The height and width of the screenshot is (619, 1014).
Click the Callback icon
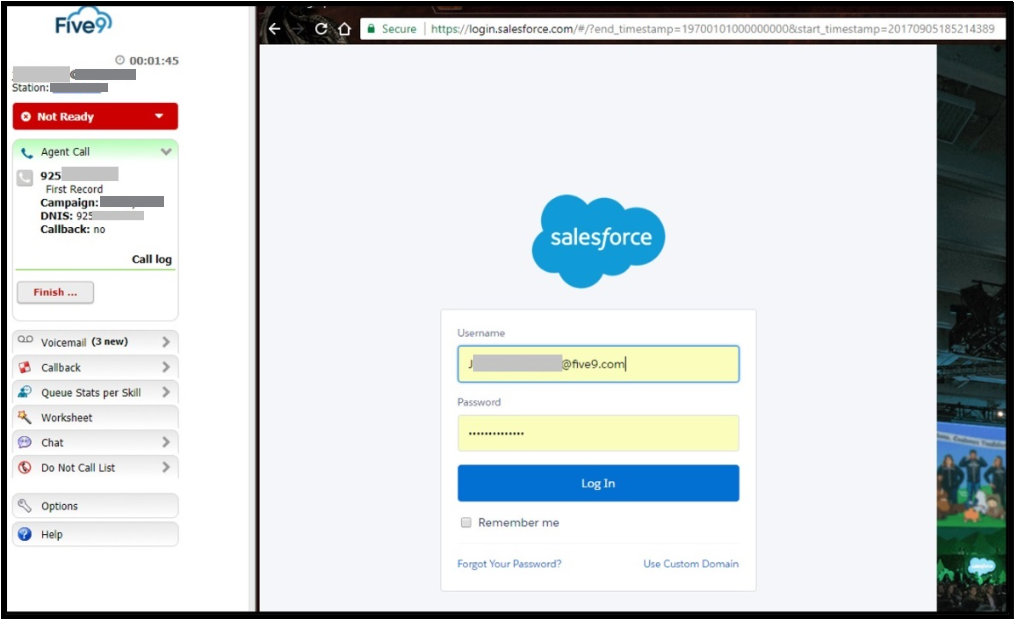[25, 367]
